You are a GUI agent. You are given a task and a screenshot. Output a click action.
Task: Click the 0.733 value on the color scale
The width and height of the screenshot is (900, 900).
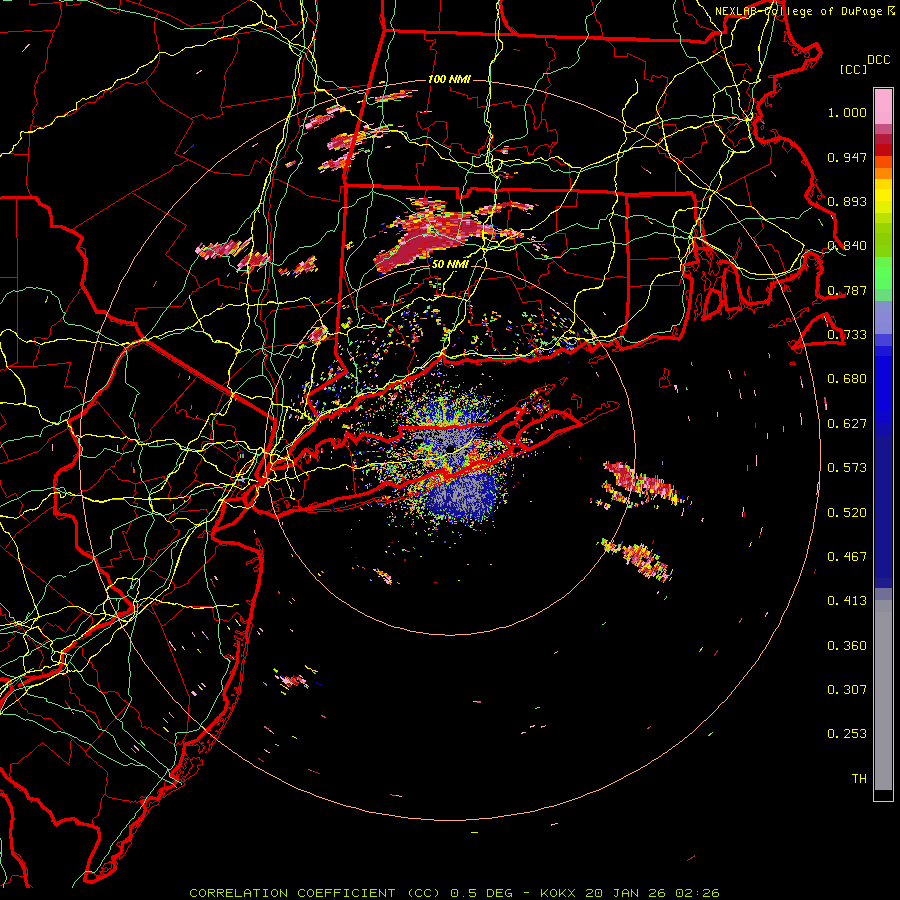(847, 335)
